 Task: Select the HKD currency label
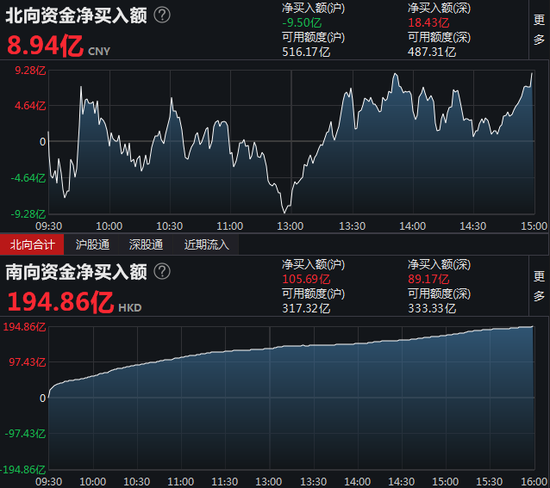[130, 308]
